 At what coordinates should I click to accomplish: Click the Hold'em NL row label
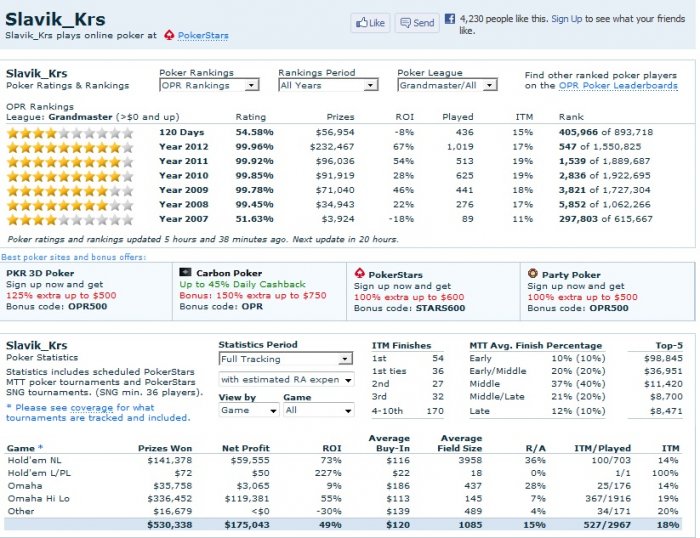tap(34, 460)
